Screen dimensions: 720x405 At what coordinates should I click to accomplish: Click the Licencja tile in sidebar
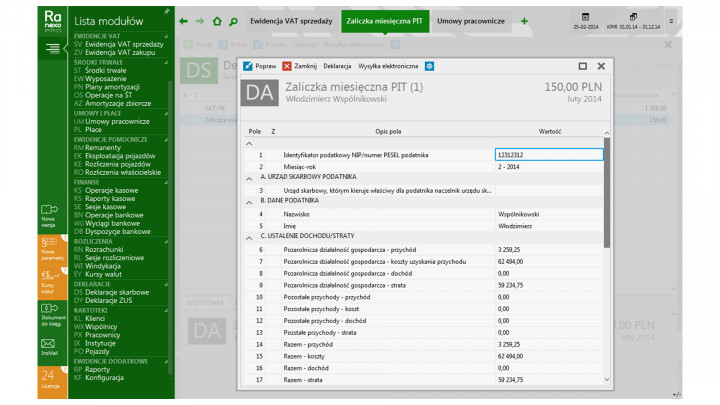pyautogui.click(x=47, y=380)
